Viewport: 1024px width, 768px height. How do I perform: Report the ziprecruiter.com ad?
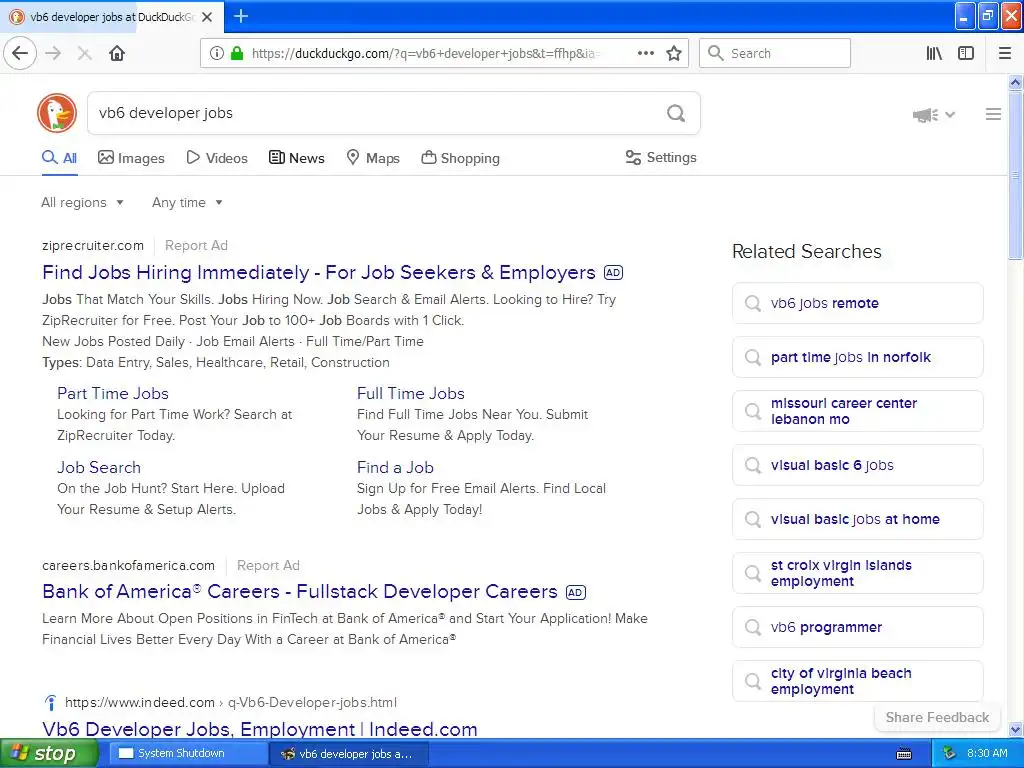(196, 246)
